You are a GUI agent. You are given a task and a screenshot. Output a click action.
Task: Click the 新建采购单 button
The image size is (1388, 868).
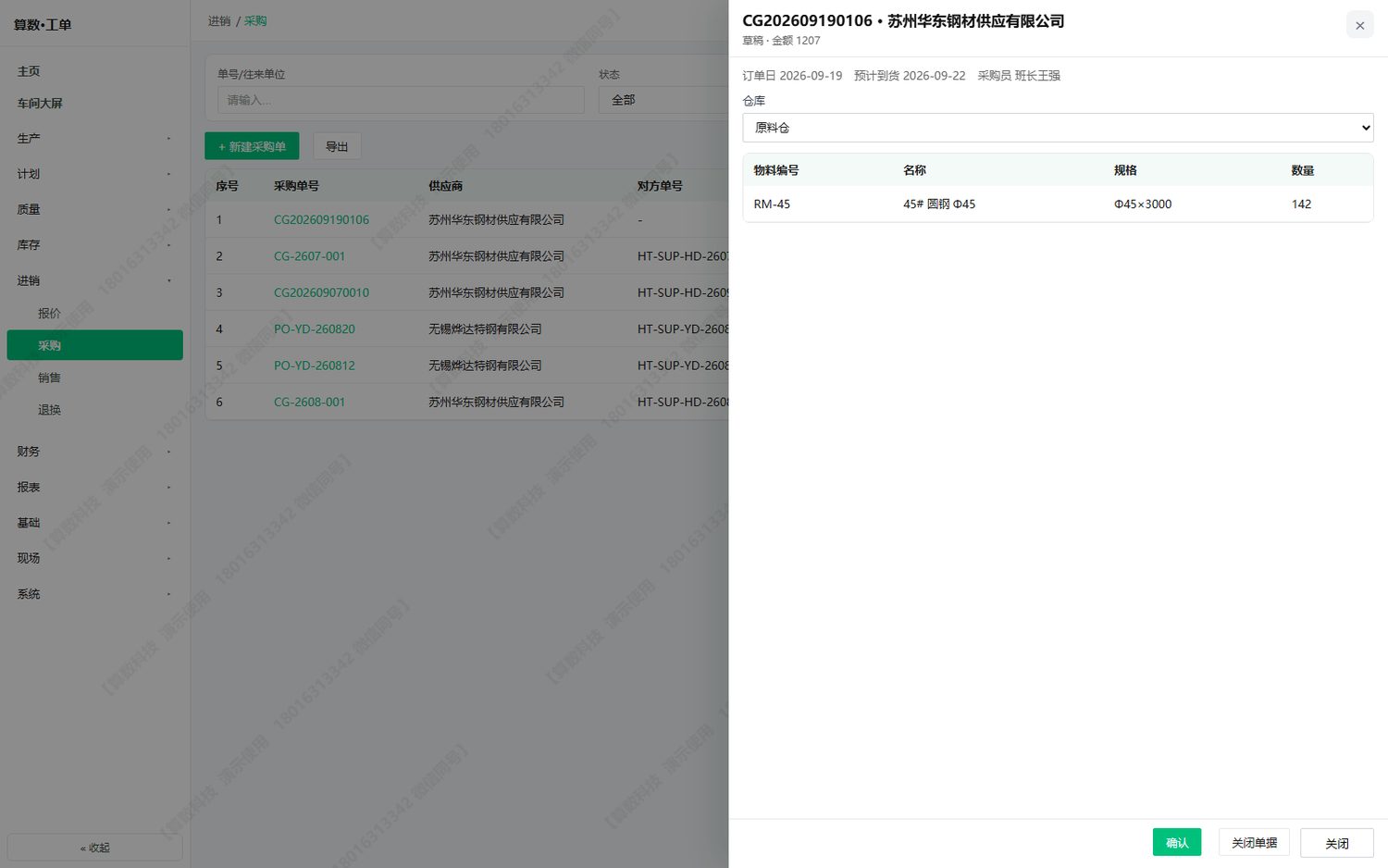pos(252,146)
